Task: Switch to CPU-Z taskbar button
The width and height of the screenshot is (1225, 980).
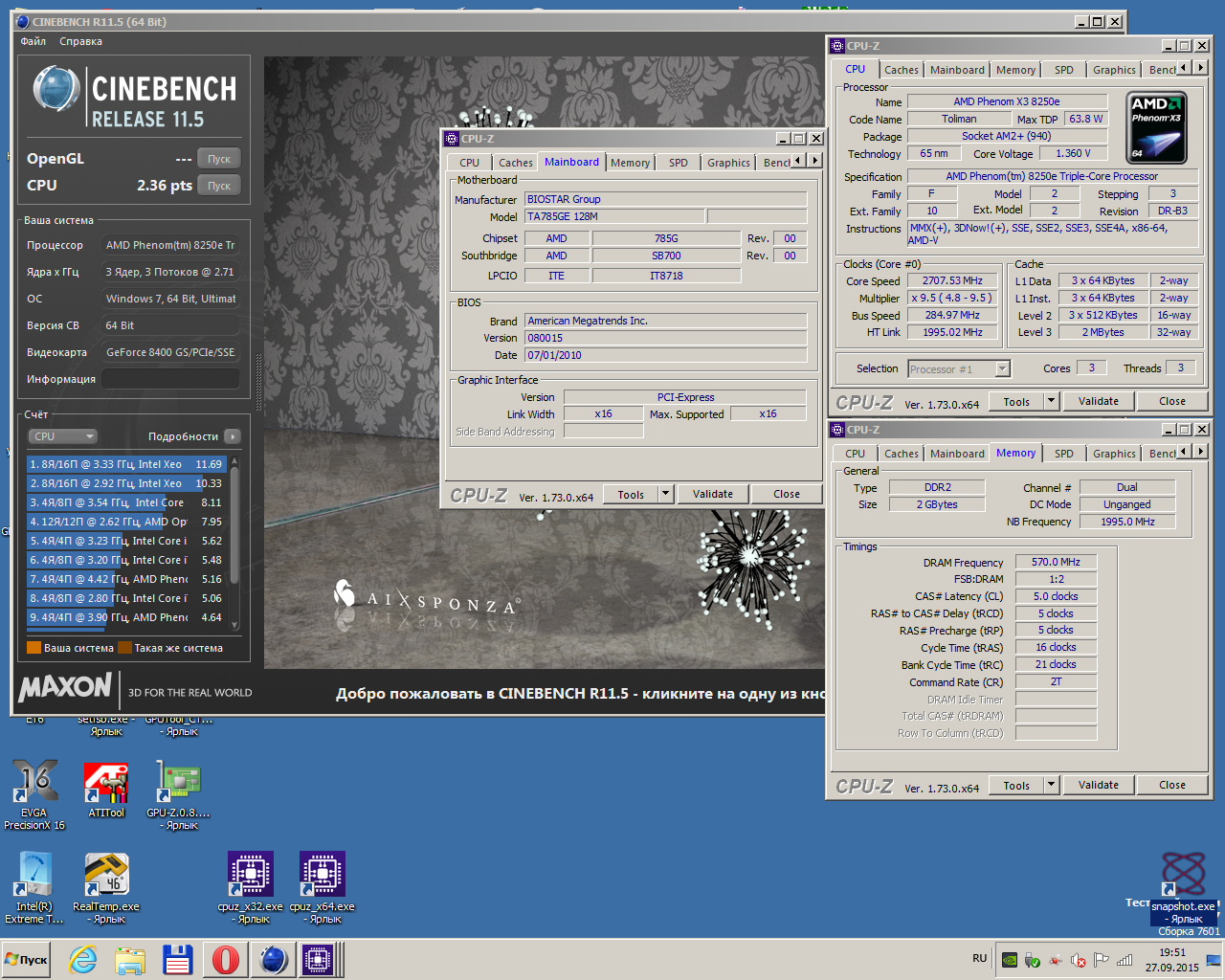Action: click(x=319, y=960)
